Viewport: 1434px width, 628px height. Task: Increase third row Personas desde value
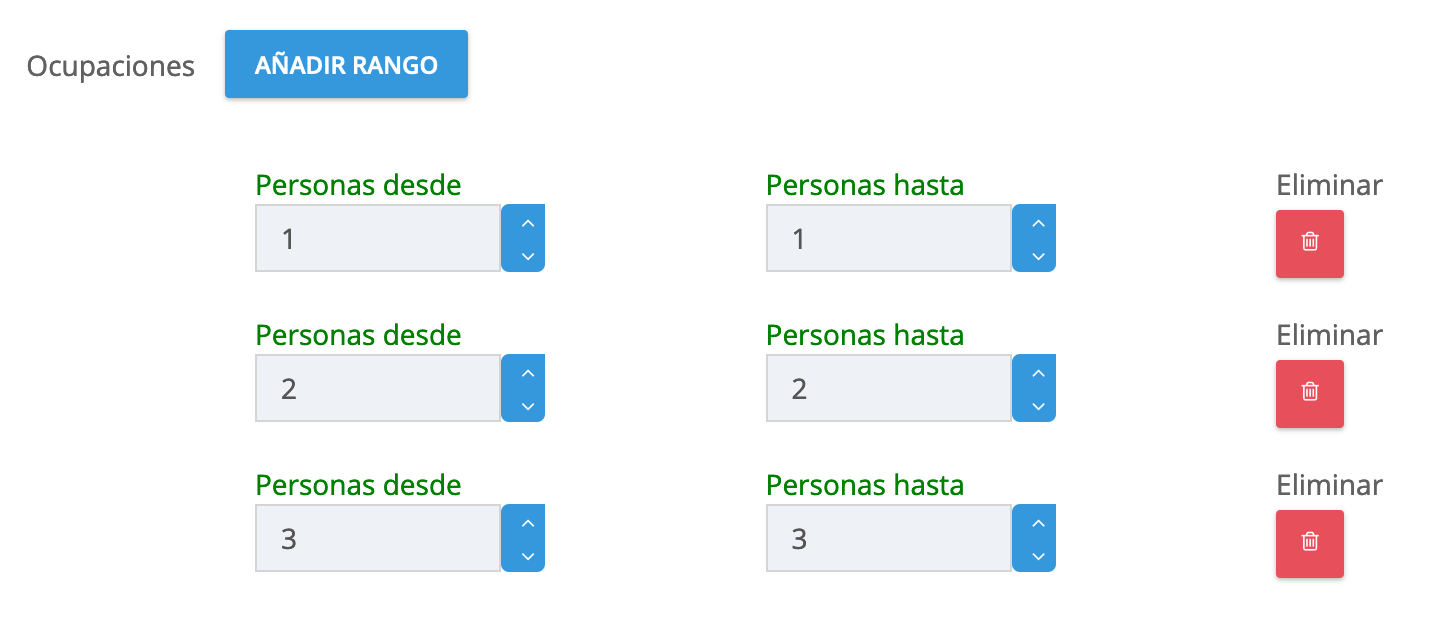pyautogui.click(x=528, y=523)
